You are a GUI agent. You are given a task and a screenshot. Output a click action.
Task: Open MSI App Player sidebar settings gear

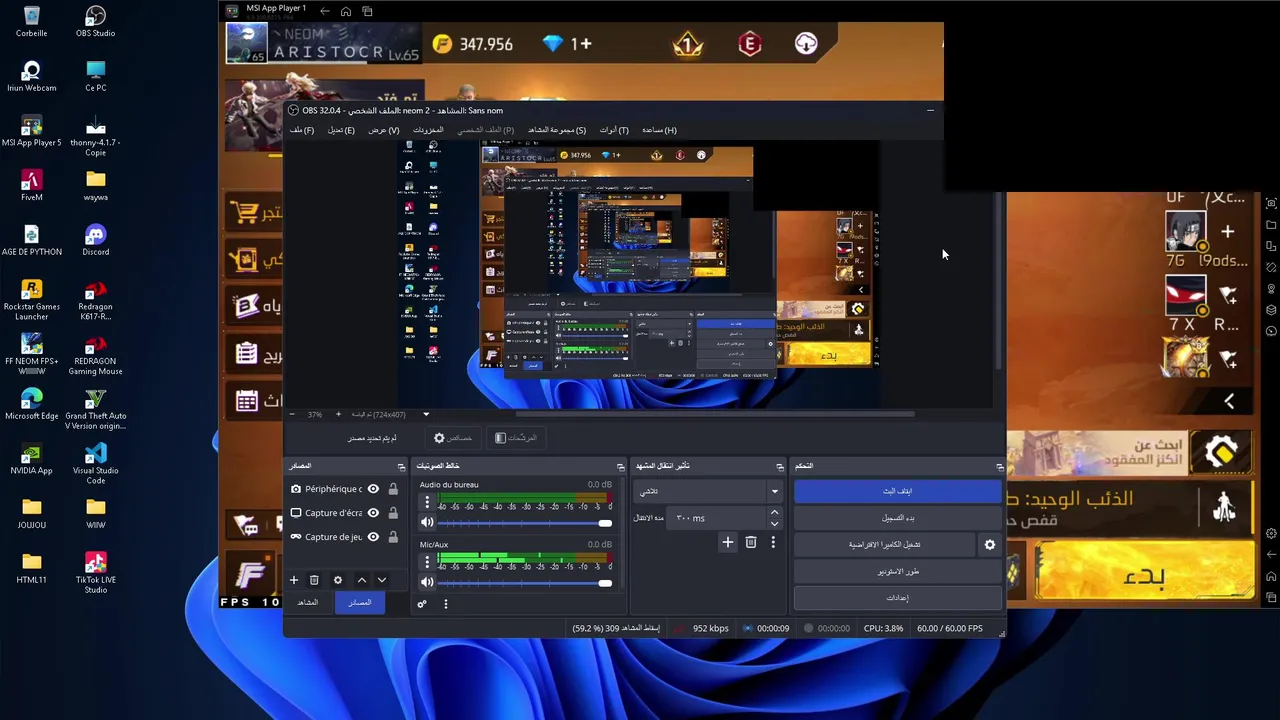tap(1271, 533)
